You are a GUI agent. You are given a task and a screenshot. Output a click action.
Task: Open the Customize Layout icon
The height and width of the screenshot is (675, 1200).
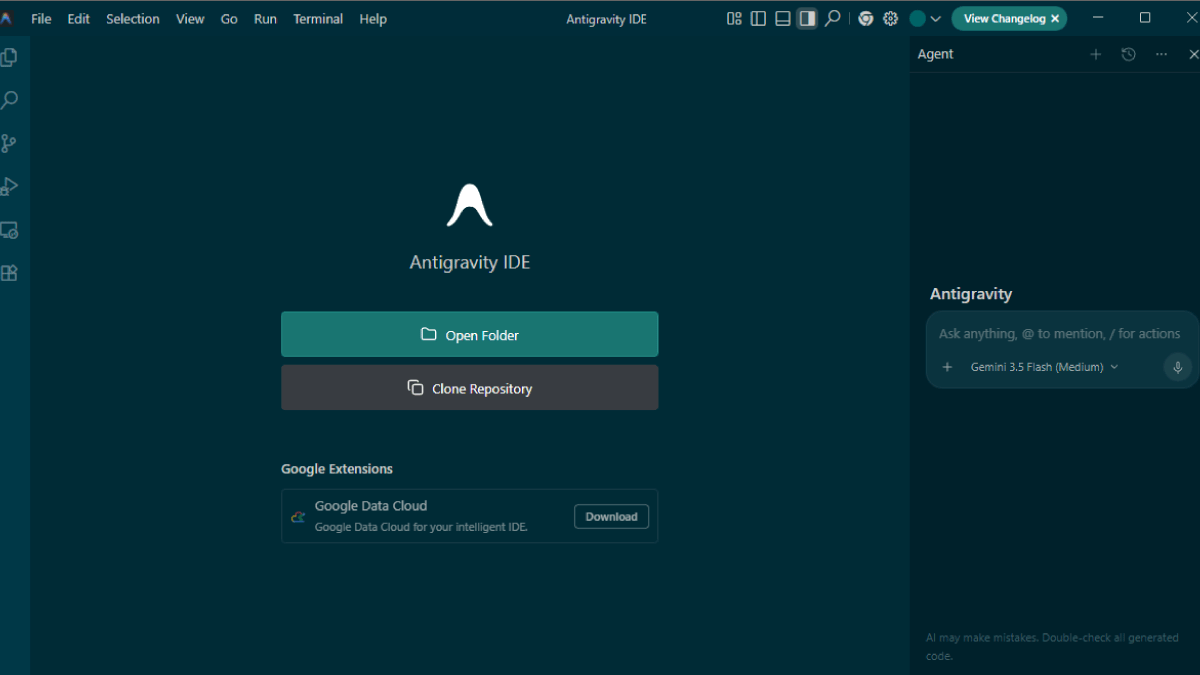point(734,19)
